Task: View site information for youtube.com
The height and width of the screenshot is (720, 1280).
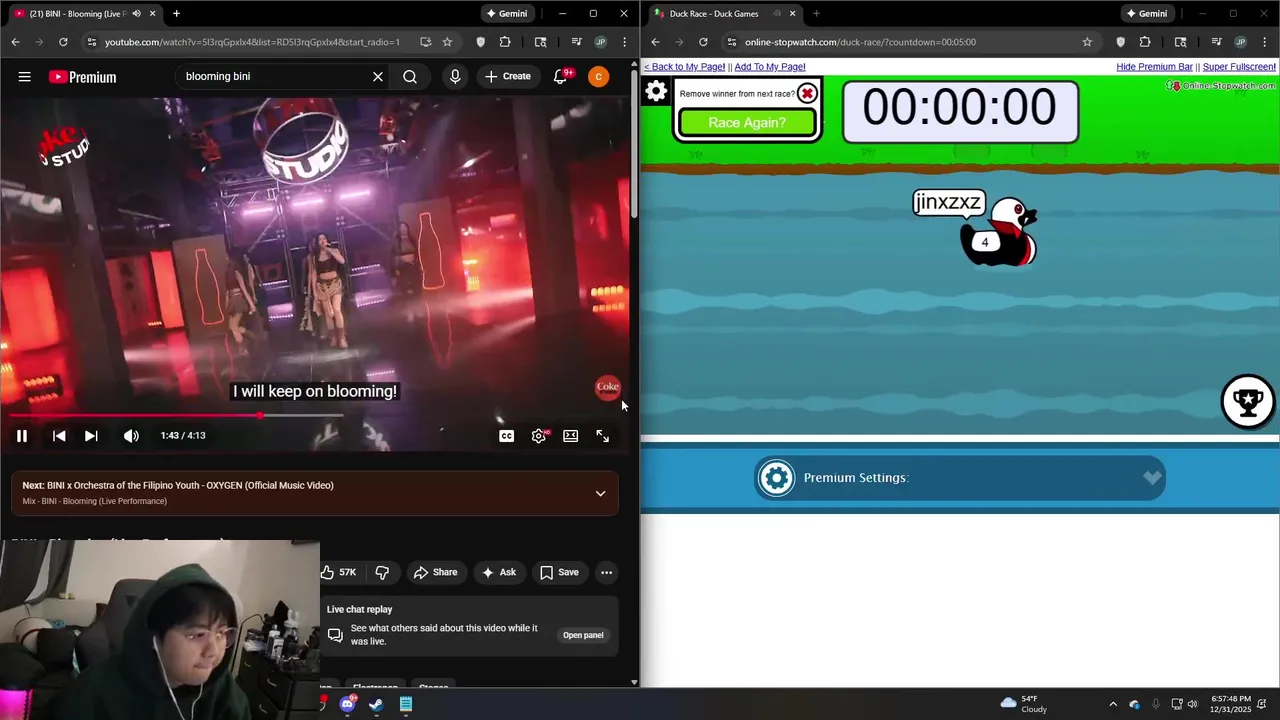Action: click(92, 42)
